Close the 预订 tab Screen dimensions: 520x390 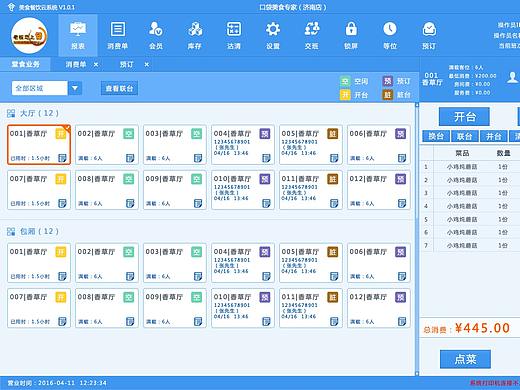point(147,64)
